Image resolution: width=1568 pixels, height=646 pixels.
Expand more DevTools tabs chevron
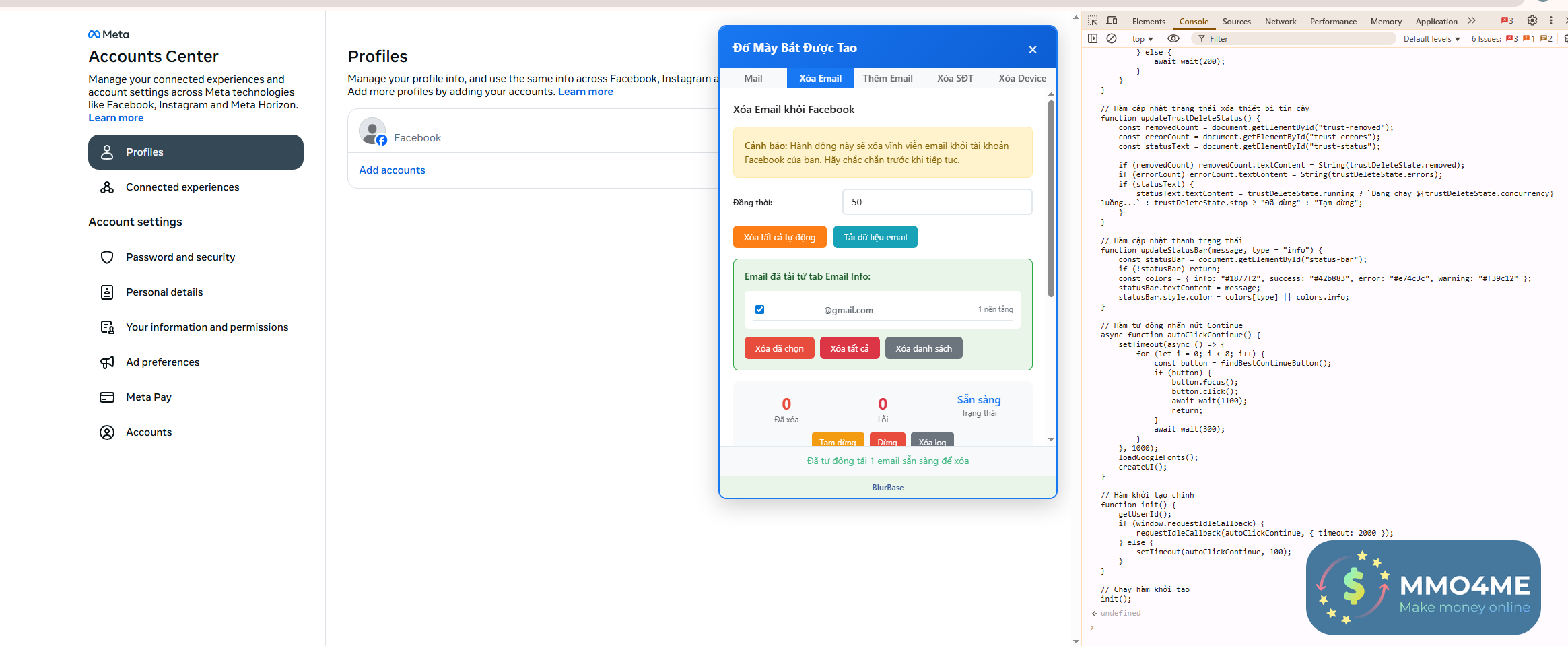click(1472, 21)
